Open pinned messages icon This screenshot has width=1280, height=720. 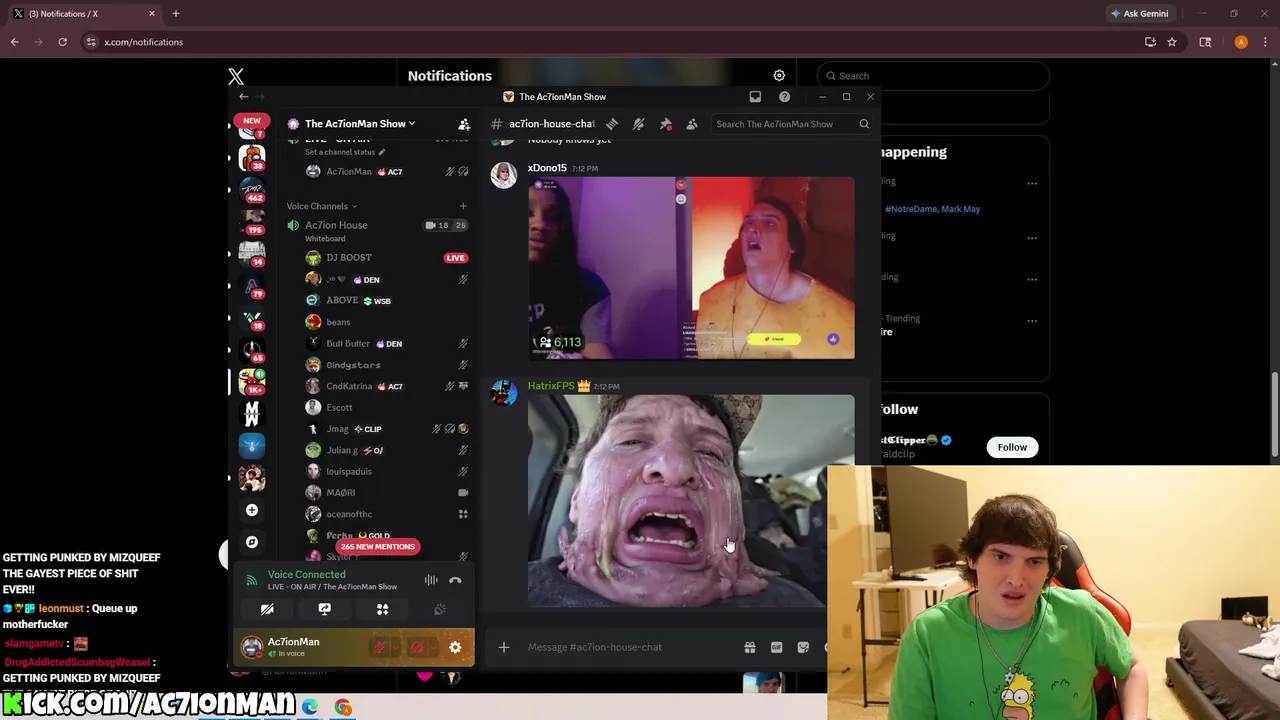pos(665,124)
